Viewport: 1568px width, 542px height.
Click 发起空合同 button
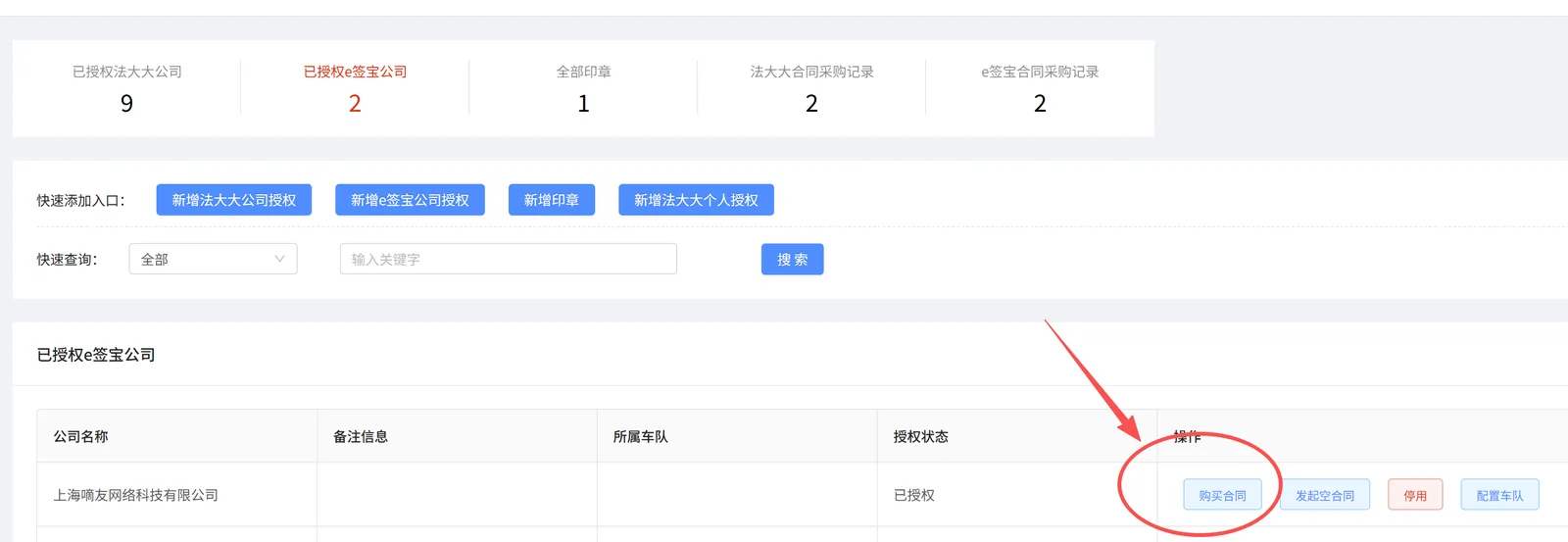click(x=1325, y=495)
